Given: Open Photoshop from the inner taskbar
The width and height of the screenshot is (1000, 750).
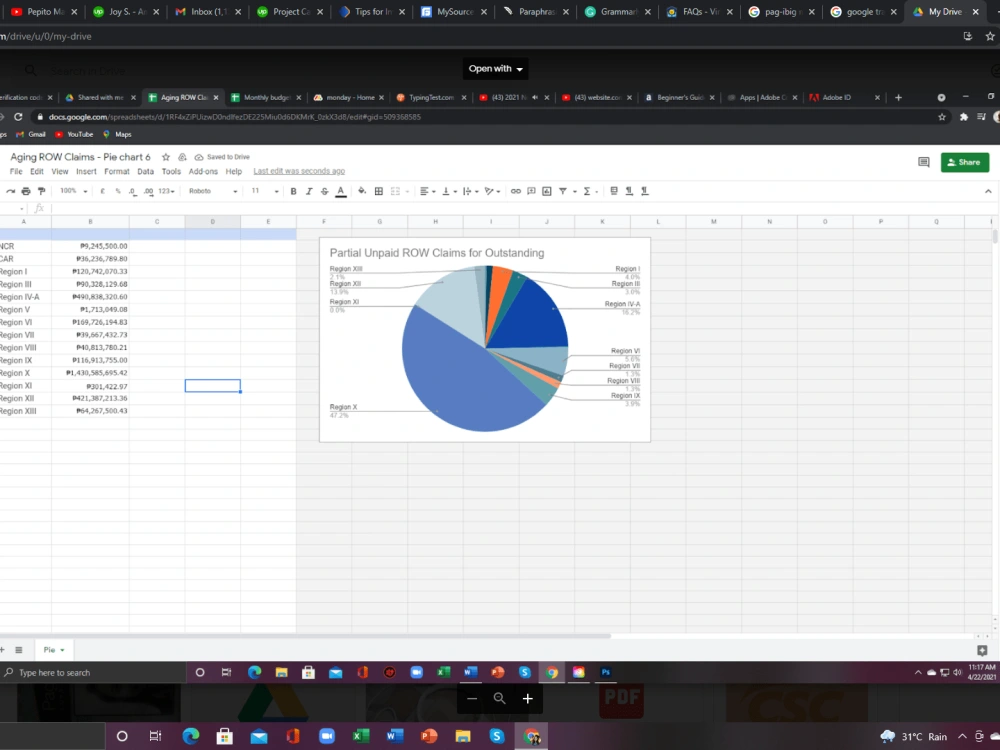Looking at the screenshot, I should coord(605,672).
